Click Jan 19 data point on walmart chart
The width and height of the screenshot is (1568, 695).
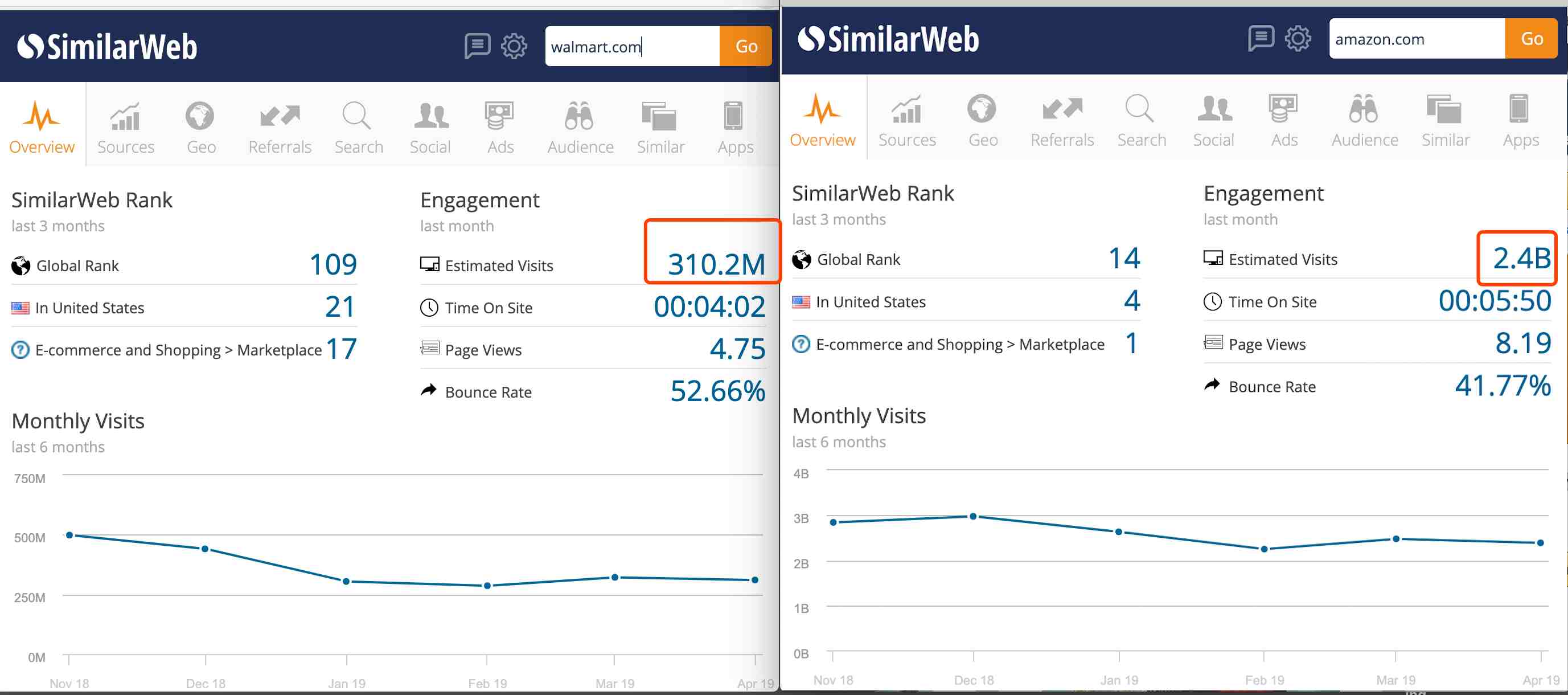(x=346, y=582)
